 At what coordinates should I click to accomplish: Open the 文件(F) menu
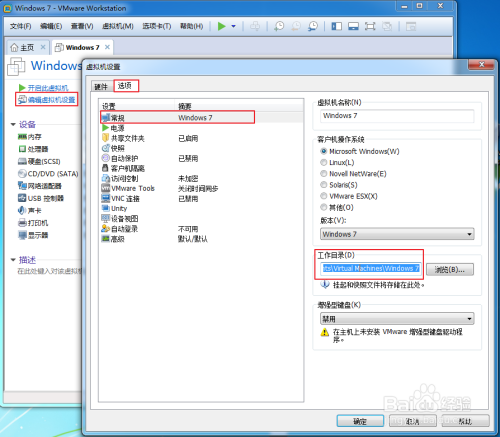(x=20, y=26)
